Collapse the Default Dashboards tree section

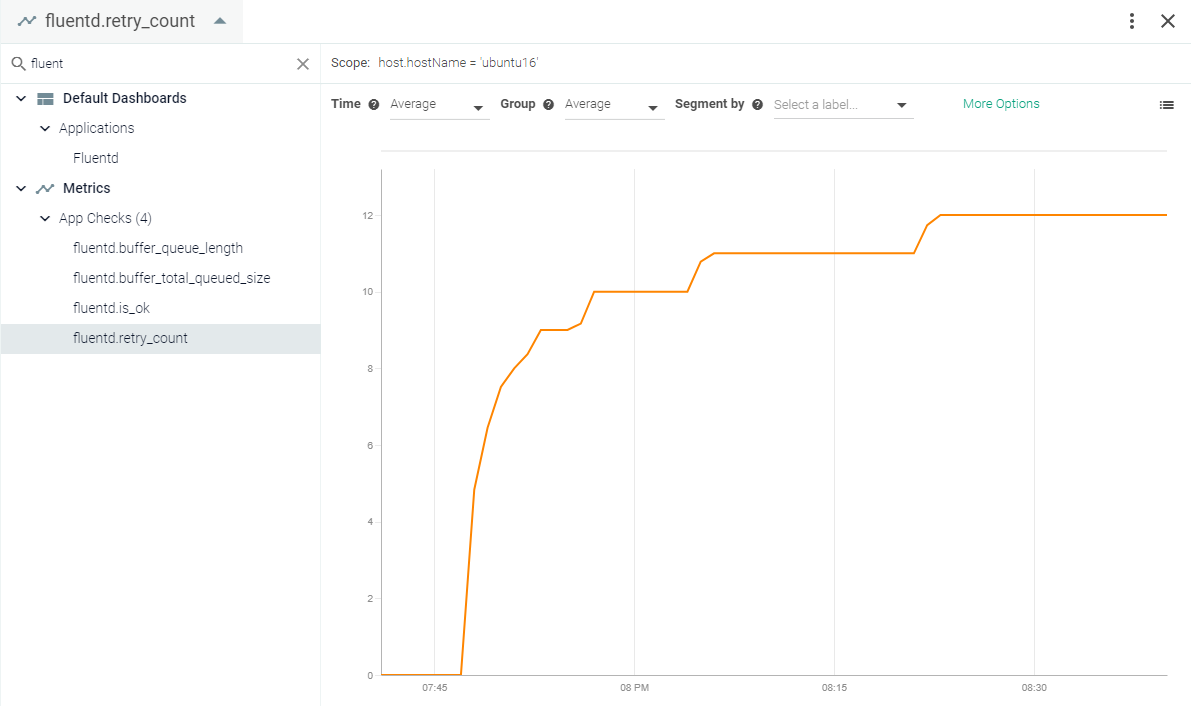pyautogui.click(x=21, y=98)
